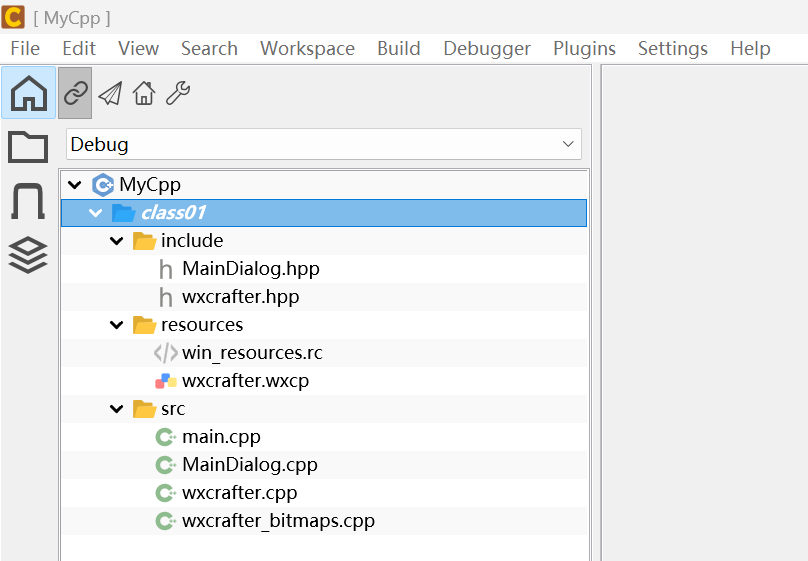Open the tabs sidebar icon below folder
The width and height of the screenshot is (808, 561).
pos(28,201)
